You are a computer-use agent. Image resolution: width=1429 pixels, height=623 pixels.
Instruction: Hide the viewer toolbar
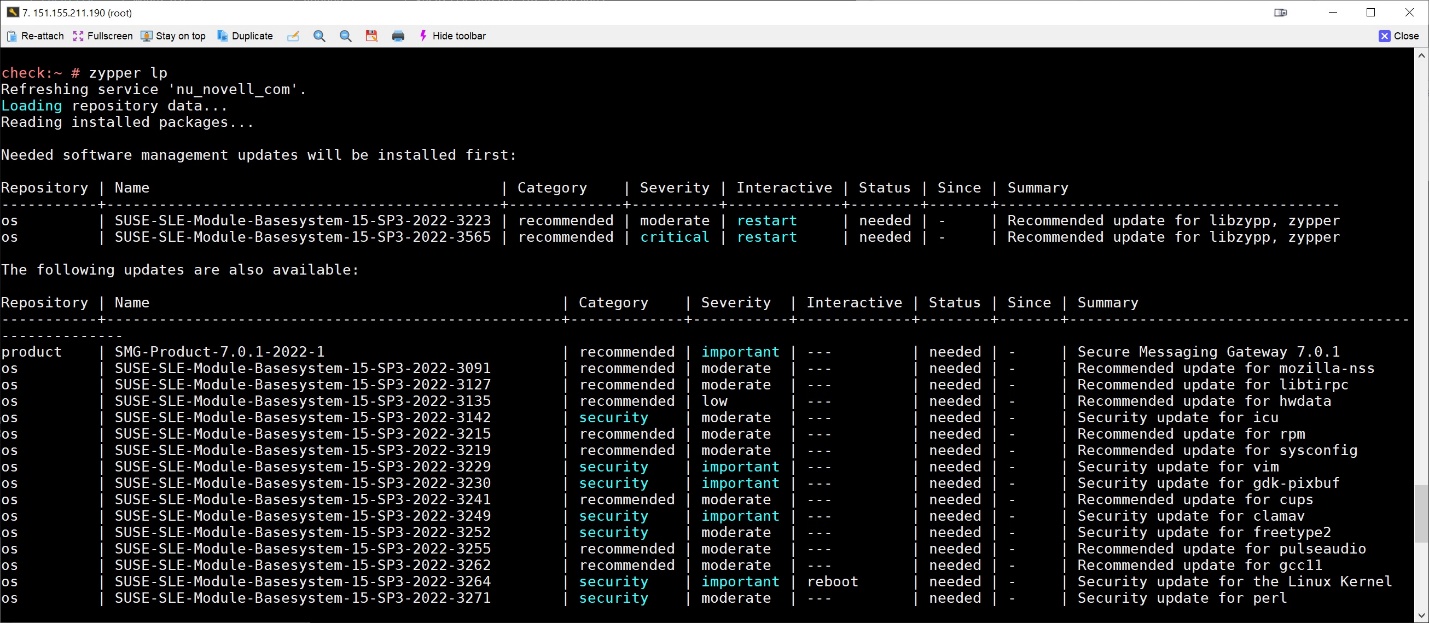(x=453, y=35)
